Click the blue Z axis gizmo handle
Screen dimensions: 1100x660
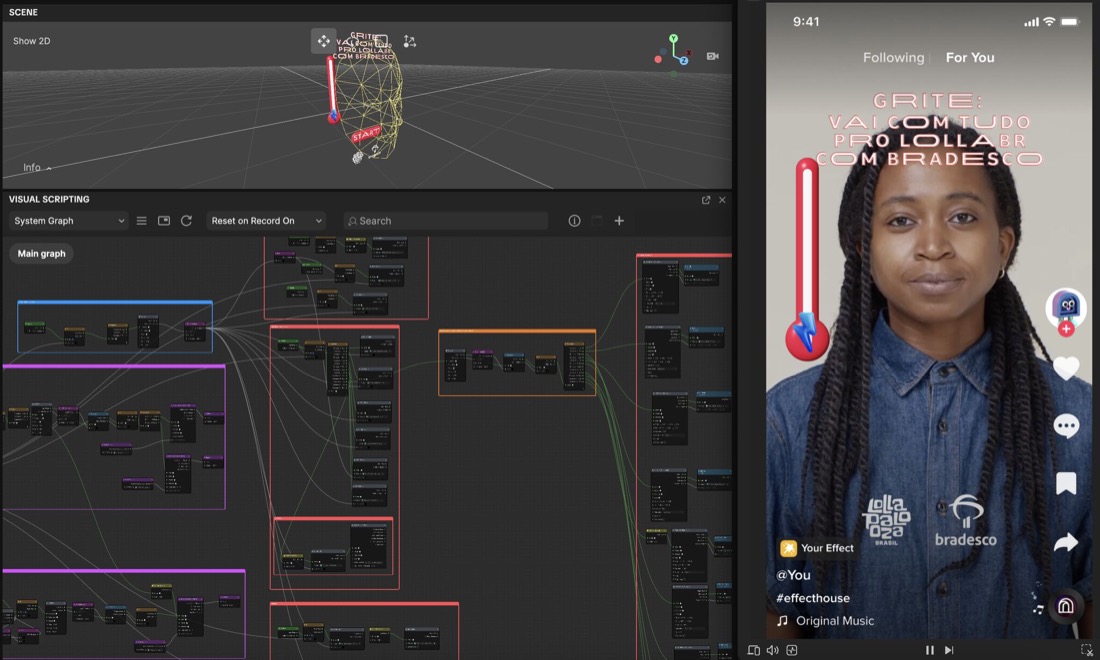click(x=683, y=61)
